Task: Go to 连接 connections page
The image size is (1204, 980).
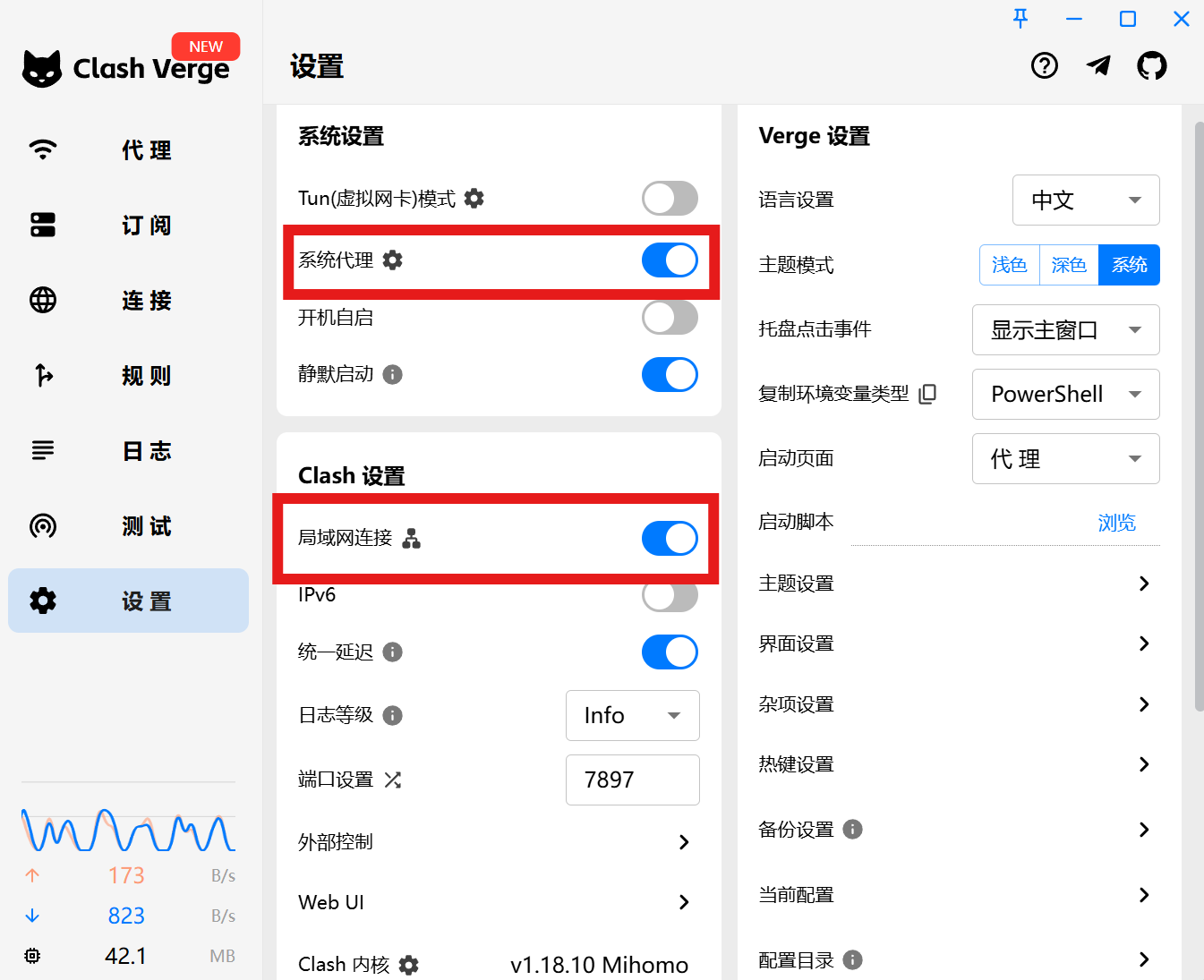Action: click(128, 300)
